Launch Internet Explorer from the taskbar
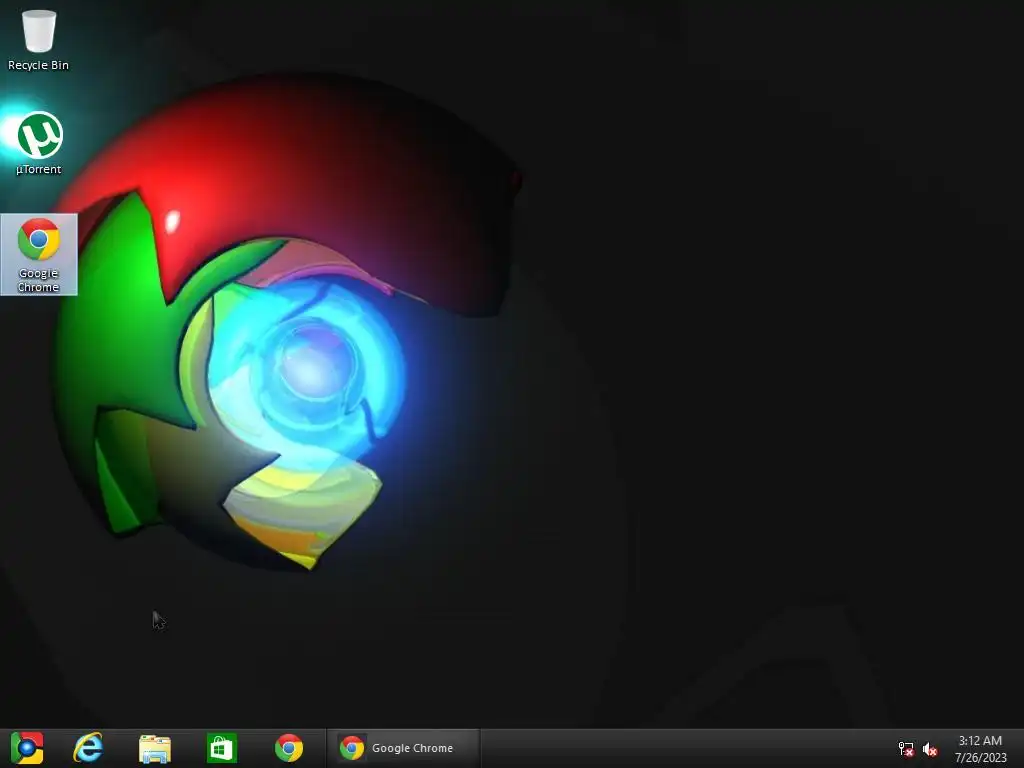Viewport: 1024px width, 768px height. point(88,748)
